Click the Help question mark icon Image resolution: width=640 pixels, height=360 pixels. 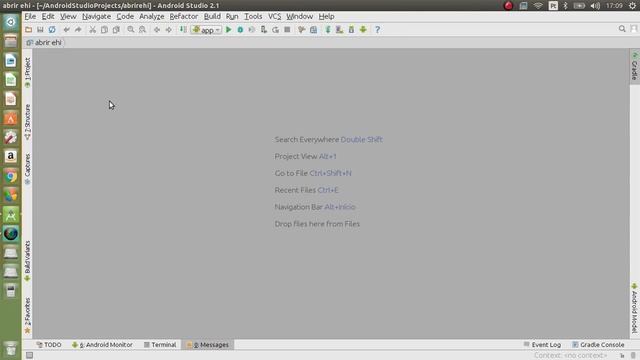click(378, 29)
